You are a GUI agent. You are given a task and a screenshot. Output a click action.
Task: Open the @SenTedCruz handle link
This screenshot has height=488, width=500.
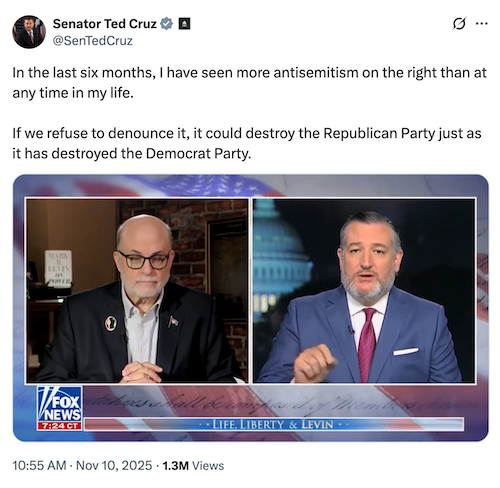point(93,41)
